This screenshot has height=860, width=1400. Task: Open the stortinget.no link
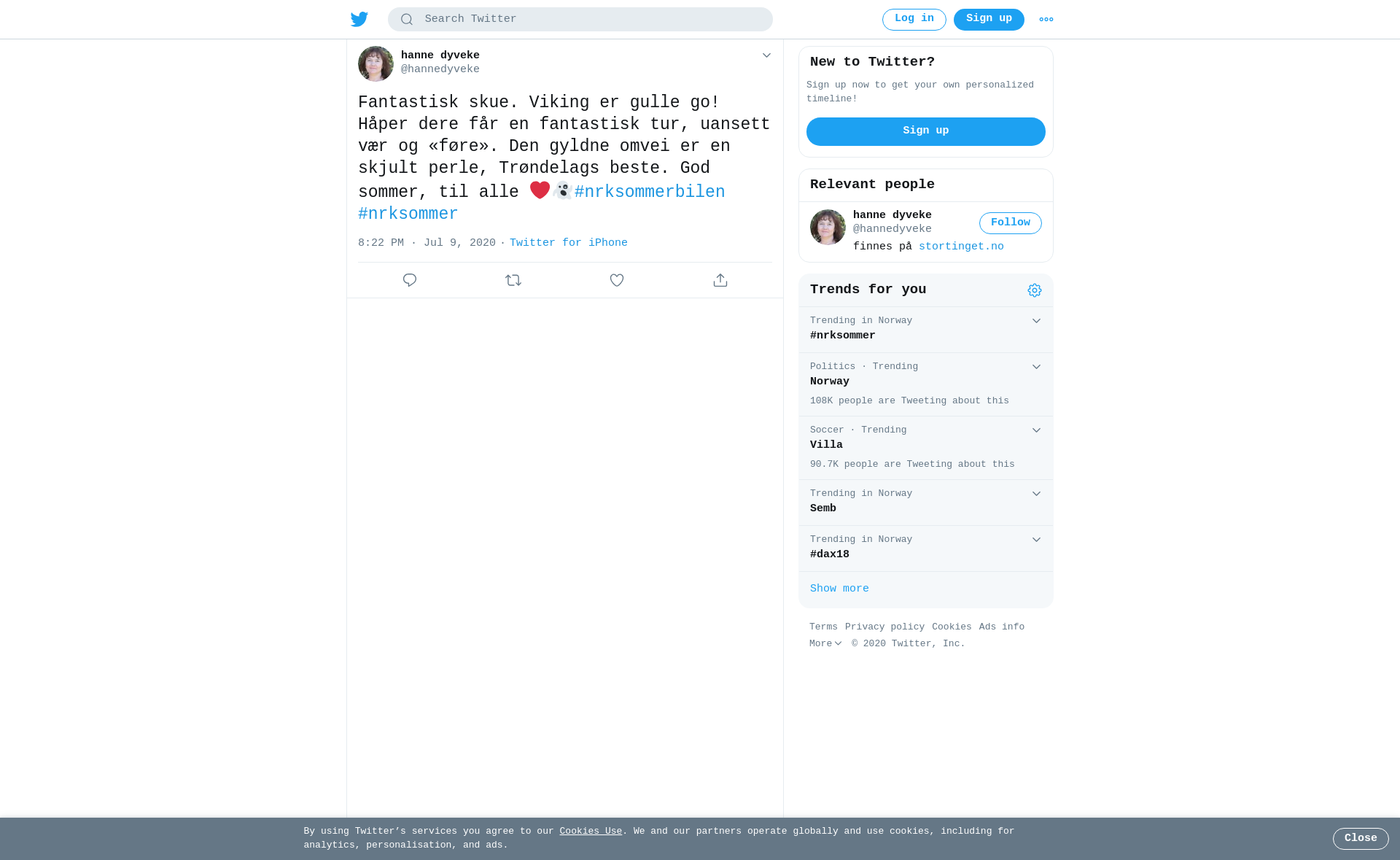[x=961, y=247]
